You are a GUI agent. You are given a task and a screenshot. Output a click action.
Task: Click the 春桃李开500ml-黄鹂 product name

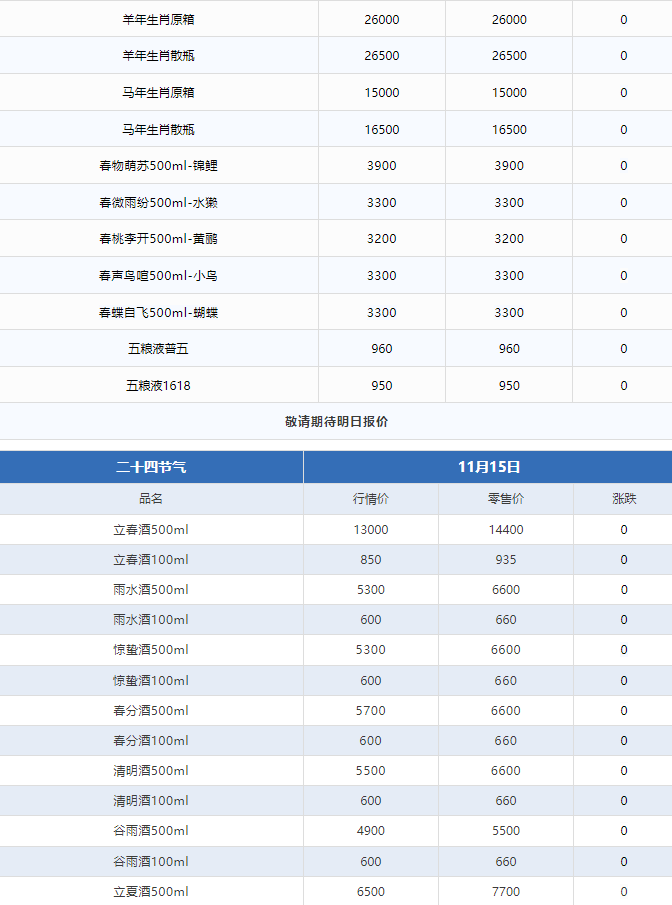click(x=158, y=239)
